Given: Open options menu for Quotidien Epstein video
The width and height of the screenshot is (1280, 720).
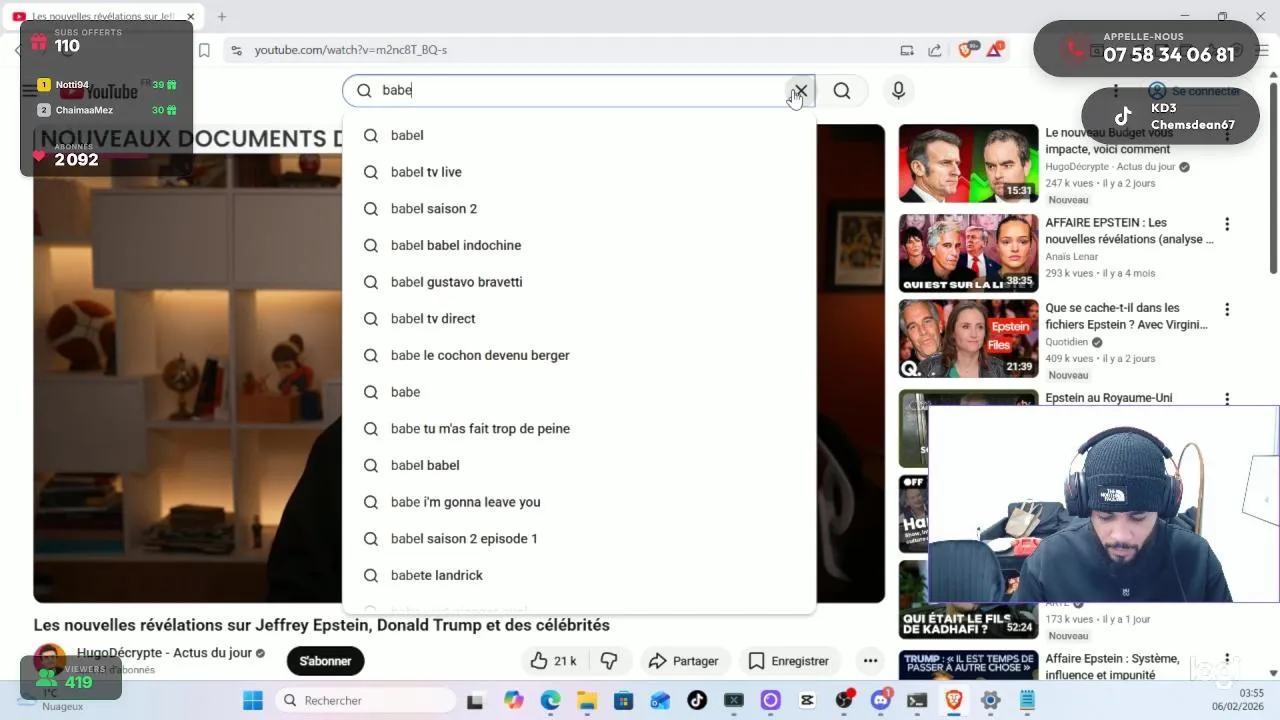Looking at the screenshot, I should [1227, 310].
